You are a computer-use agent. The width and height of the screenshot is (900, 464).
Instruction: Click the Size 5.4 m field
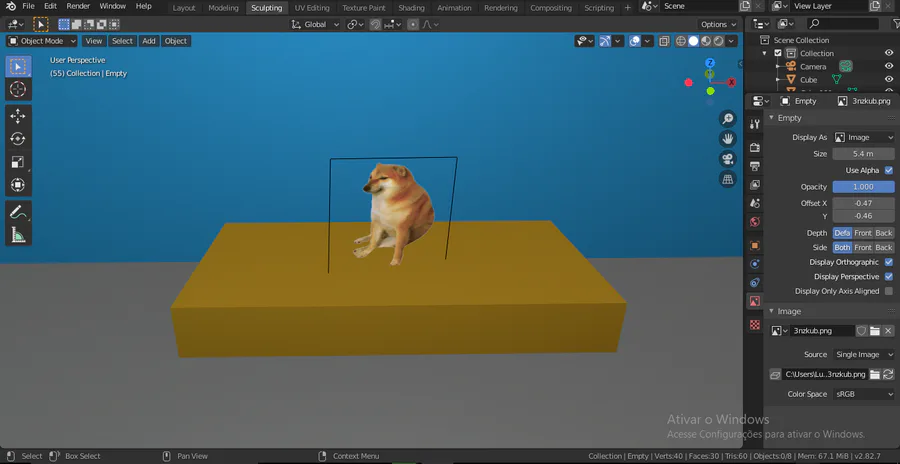tap(863, 154)
